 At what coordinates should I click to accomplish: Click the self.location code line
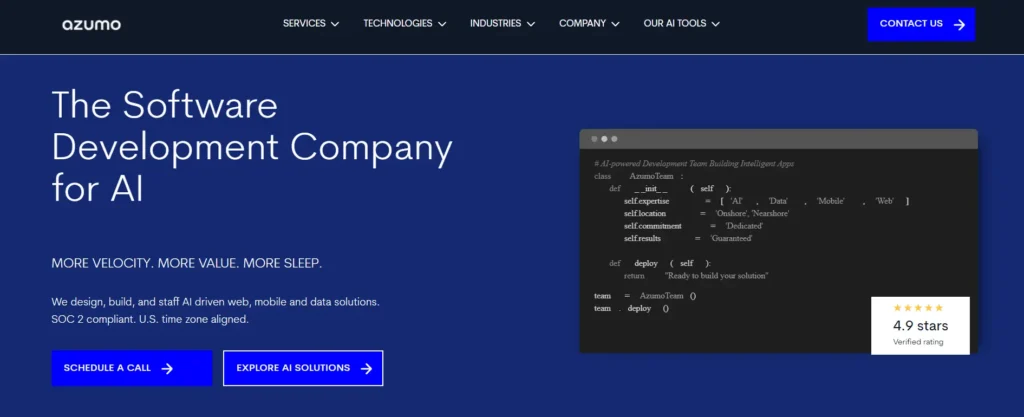(707, 213)
